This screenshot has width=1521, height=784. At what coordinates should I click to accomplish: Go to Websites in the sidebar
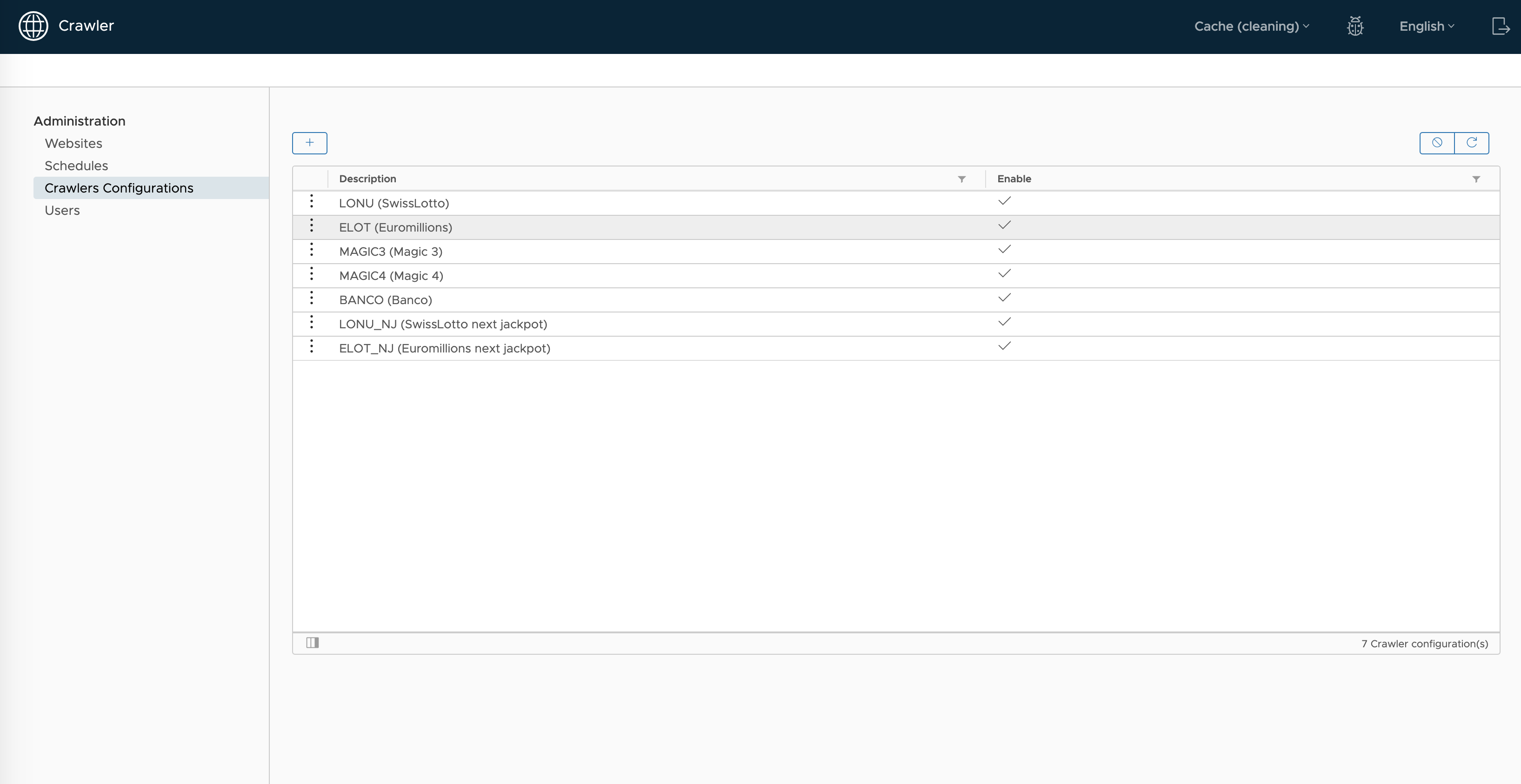coord(73,144)
